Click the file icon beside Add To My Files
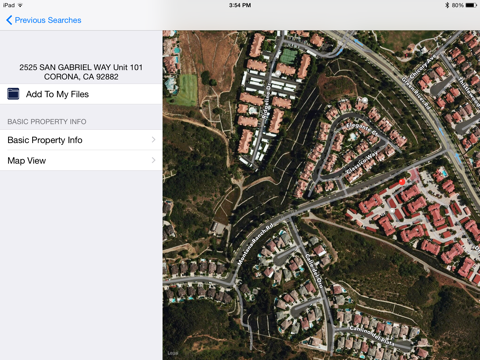Viewport: 480px width, 360px height. pyautogui.click(x=13, y=94)
